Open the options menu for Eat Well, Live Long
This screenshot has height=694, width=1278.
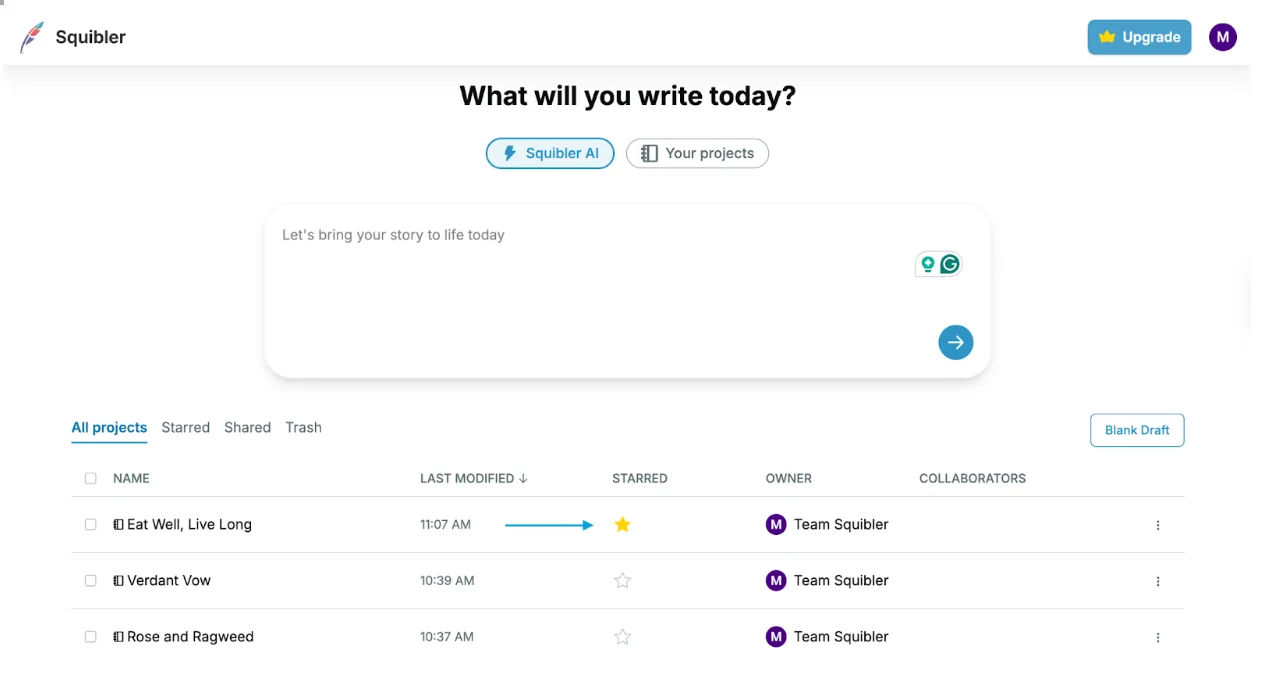(1158, 525)
